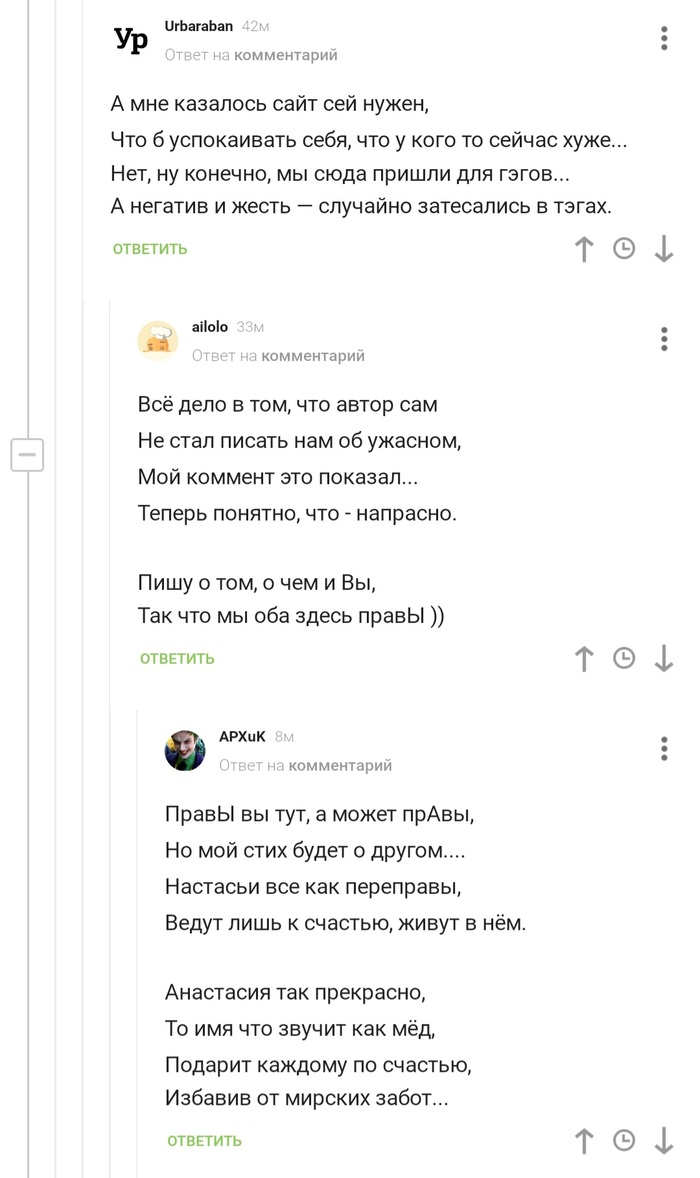Reply to ailolo's comment
700x1178 pixels.
(x=177, y=658)
